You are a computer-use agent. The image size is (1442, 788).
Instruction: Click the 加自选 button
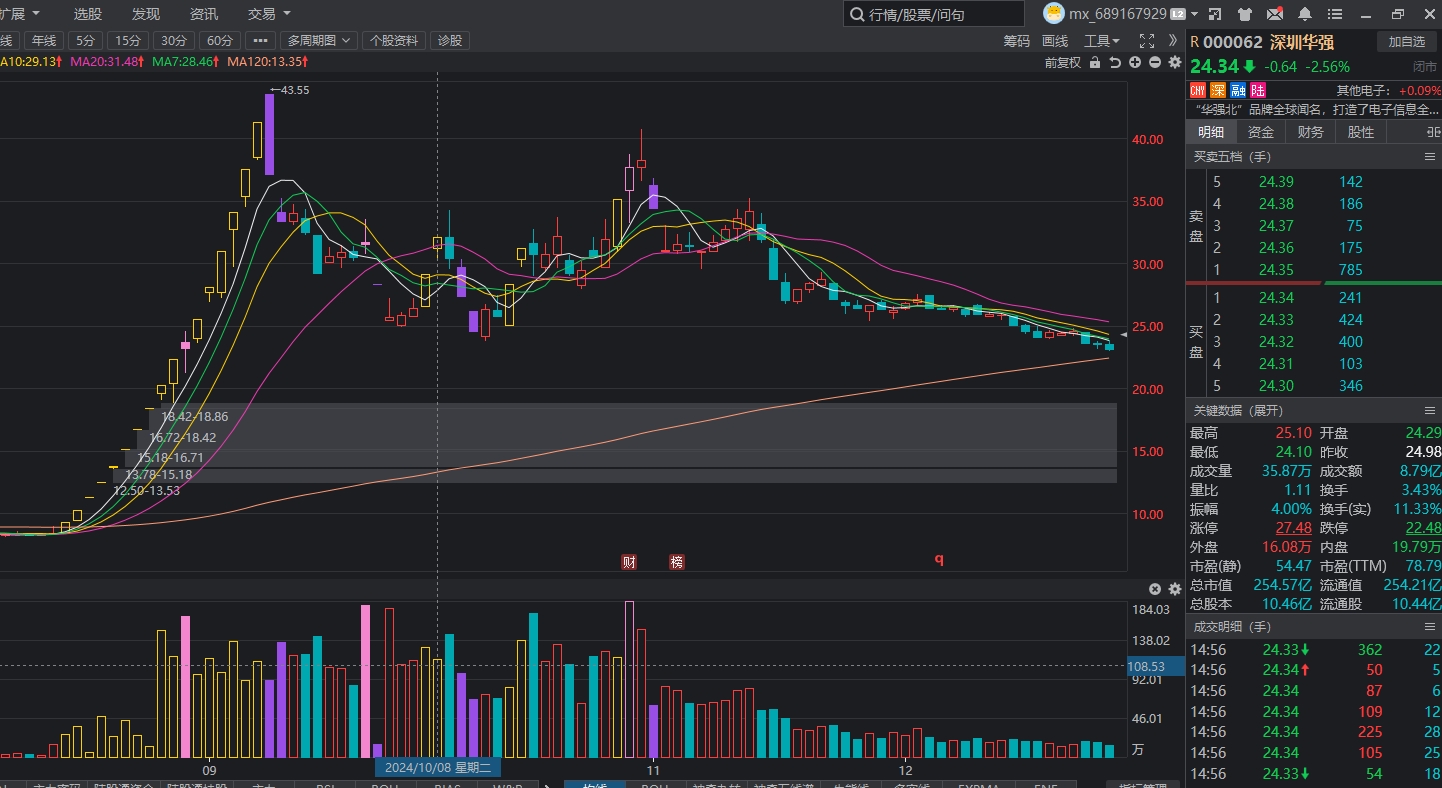pos(1406,41)
